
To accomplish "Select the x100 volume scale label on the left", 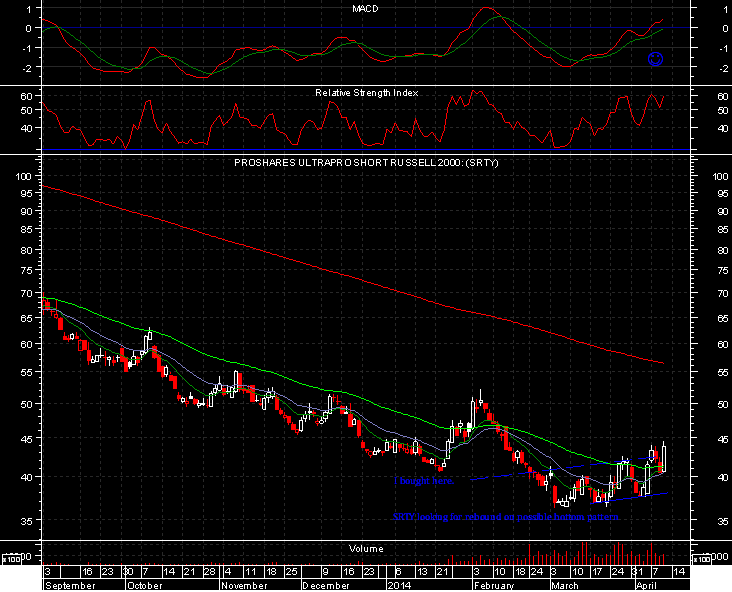I will point(11,559).
